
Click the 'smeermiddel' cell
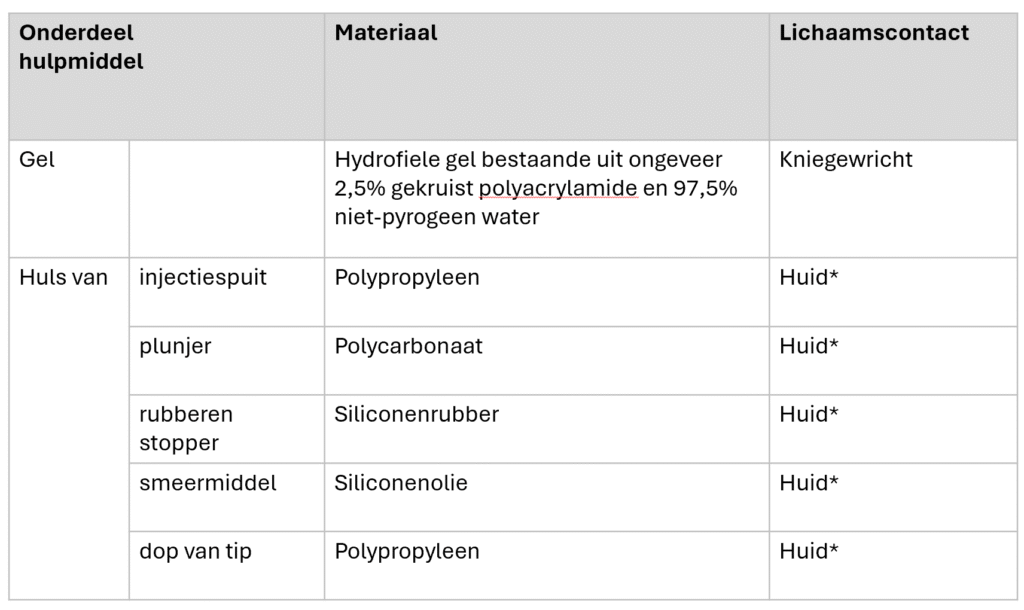tap(227, 497)
